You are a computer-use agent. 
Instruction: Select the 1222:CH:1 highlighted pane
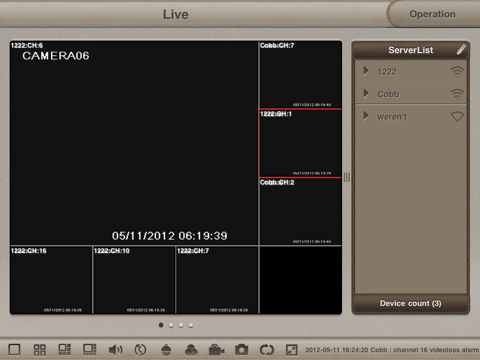pos(300,143)
